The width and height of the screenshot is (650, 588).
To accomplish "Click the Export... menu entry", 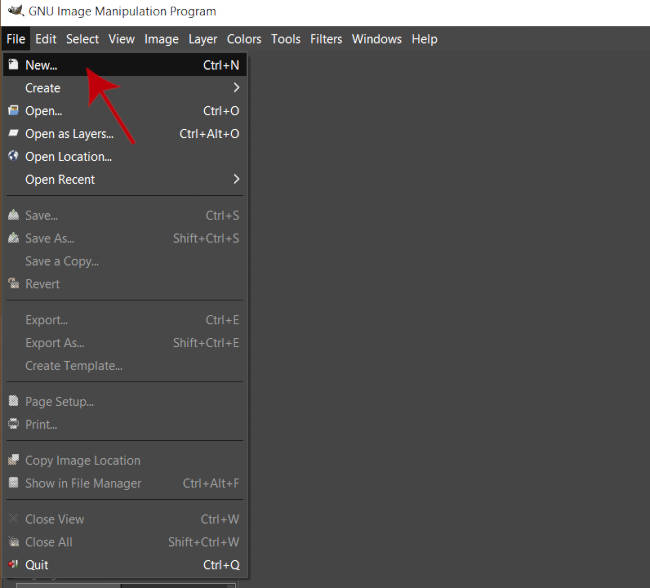I will [x=125, y=320].
